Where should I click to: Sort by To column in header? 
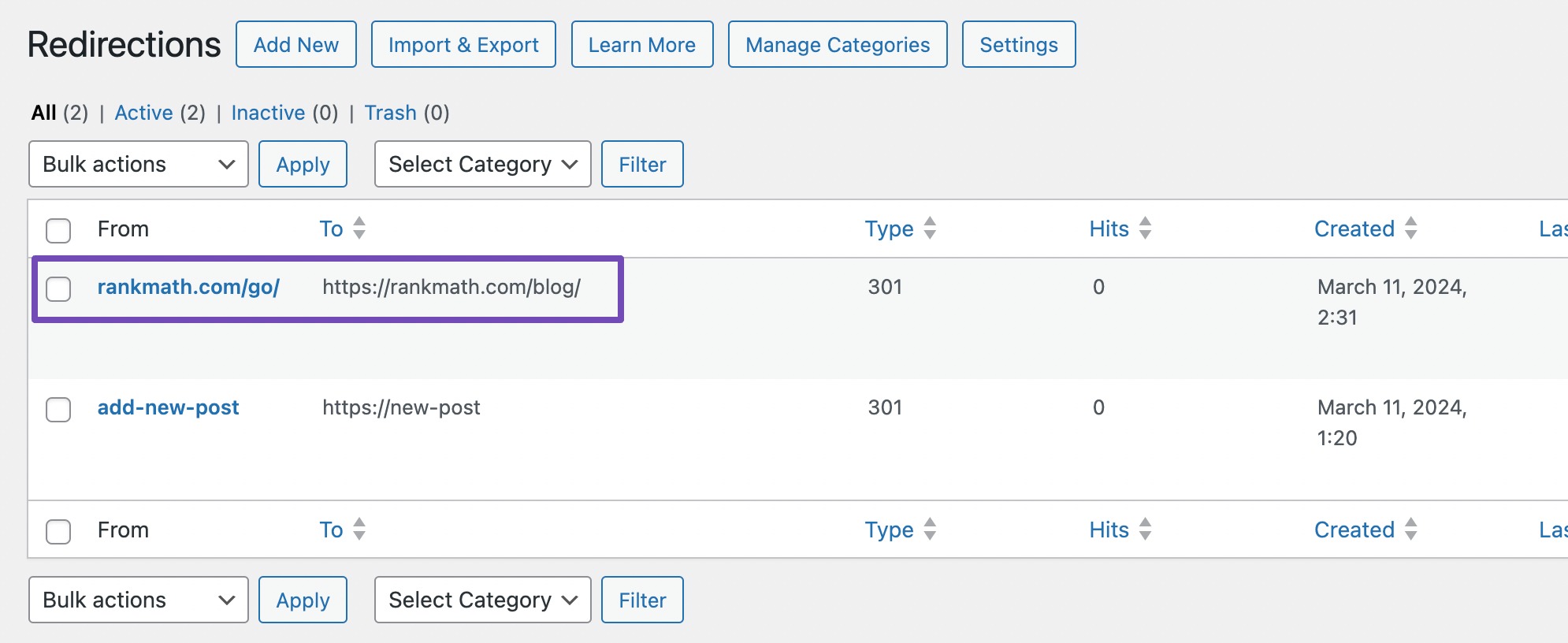point(332,229)
